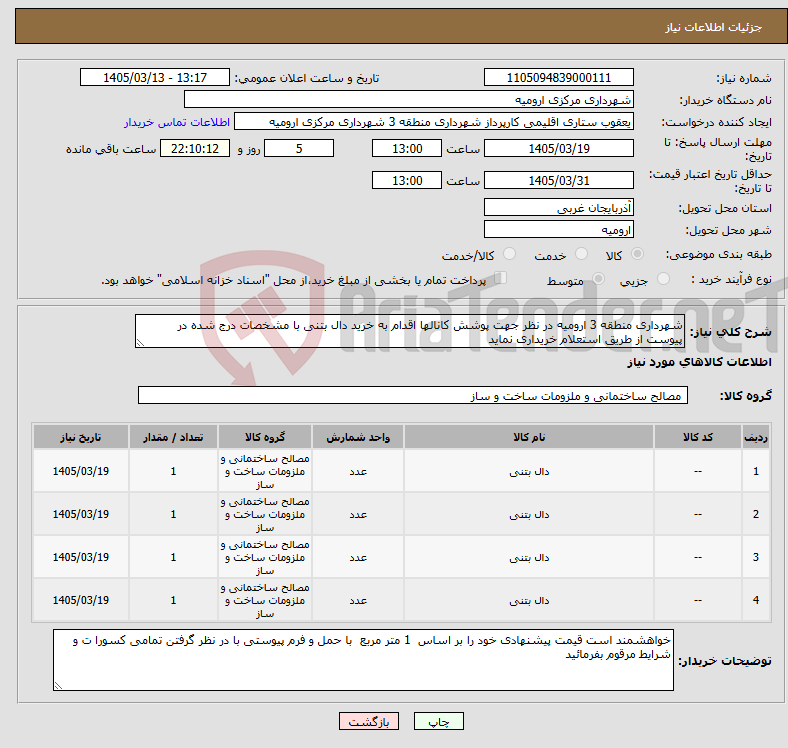Click دال بتنی in row 3
Screen dimensions: 788x748
point(529,557)
